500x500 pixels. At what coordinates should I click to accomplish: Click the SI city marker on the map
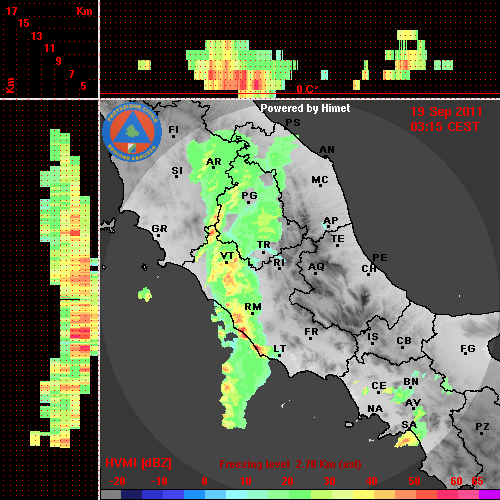[x=177, y=176]
